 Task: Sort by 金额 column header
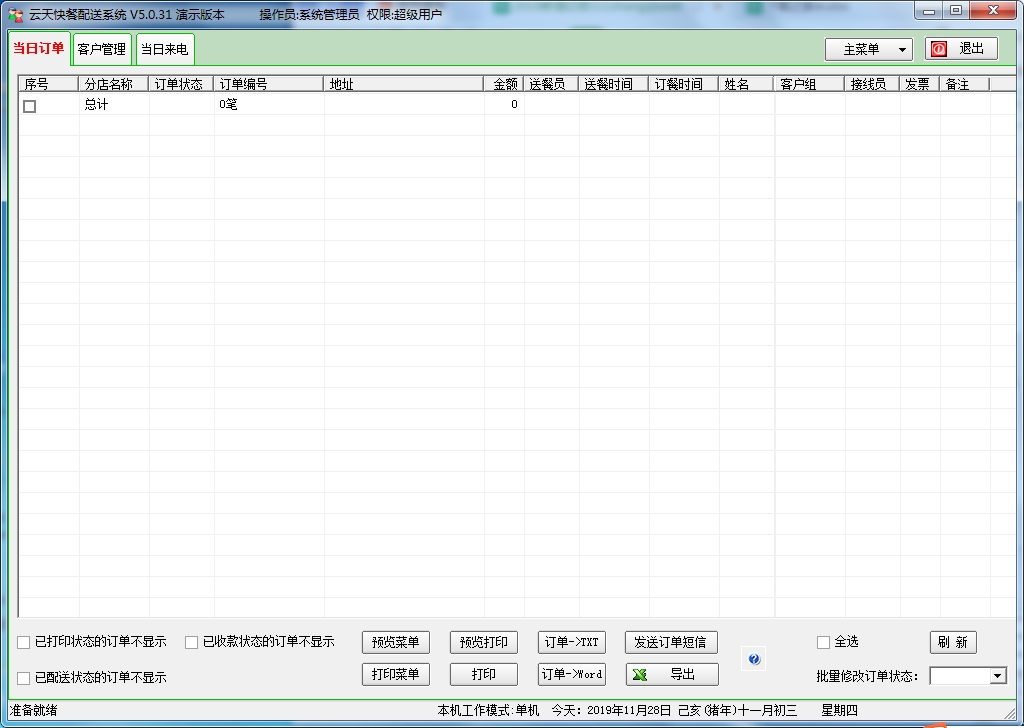(505, 84)
